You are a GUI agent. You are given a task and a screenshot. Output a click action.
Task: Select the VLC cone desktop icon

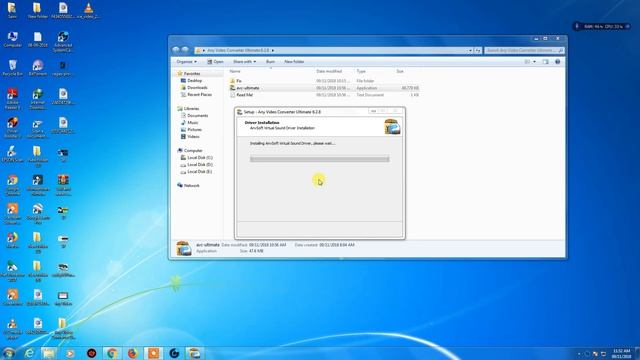click(88, 11)
